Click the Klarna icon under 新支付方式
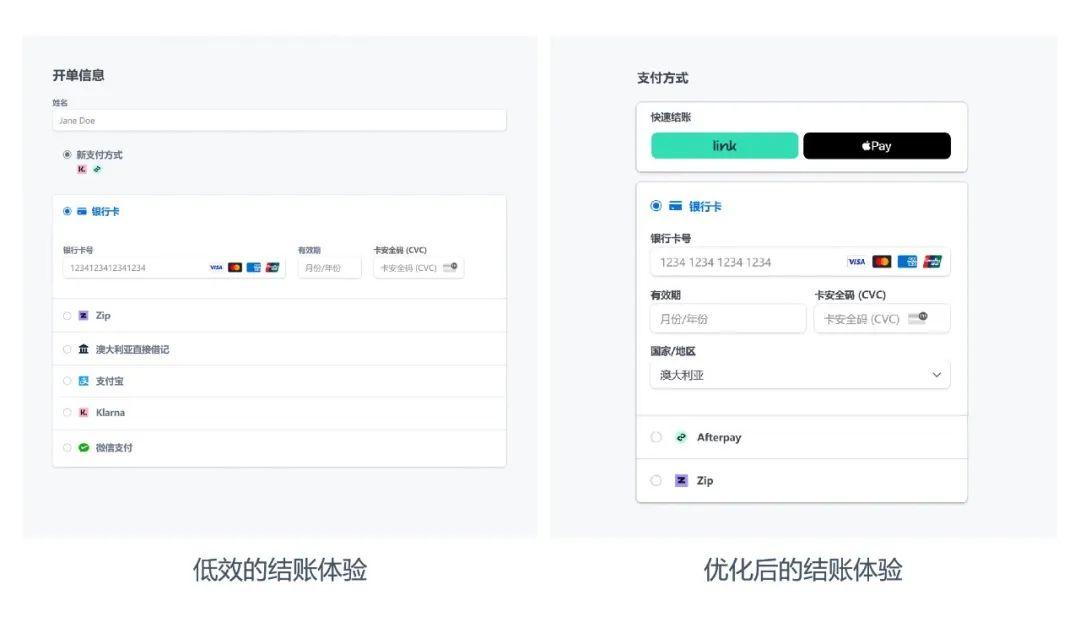 click(x=81, y=170)
